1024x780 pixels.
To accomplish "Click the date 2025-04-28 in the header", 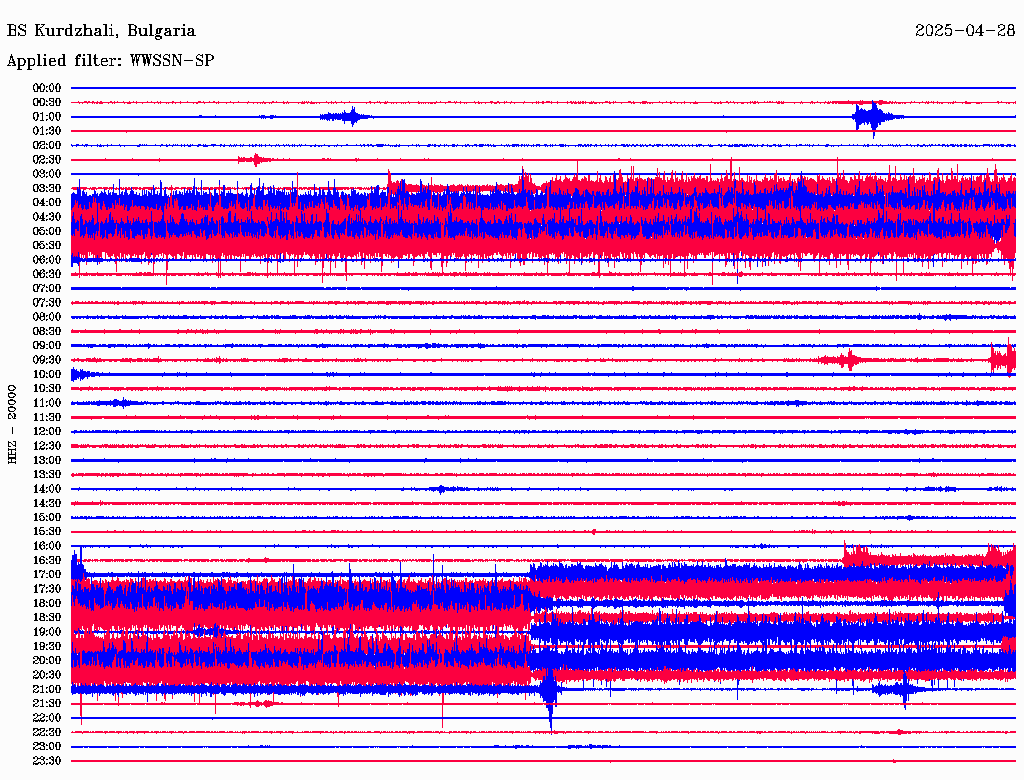I will click(964, 31).
